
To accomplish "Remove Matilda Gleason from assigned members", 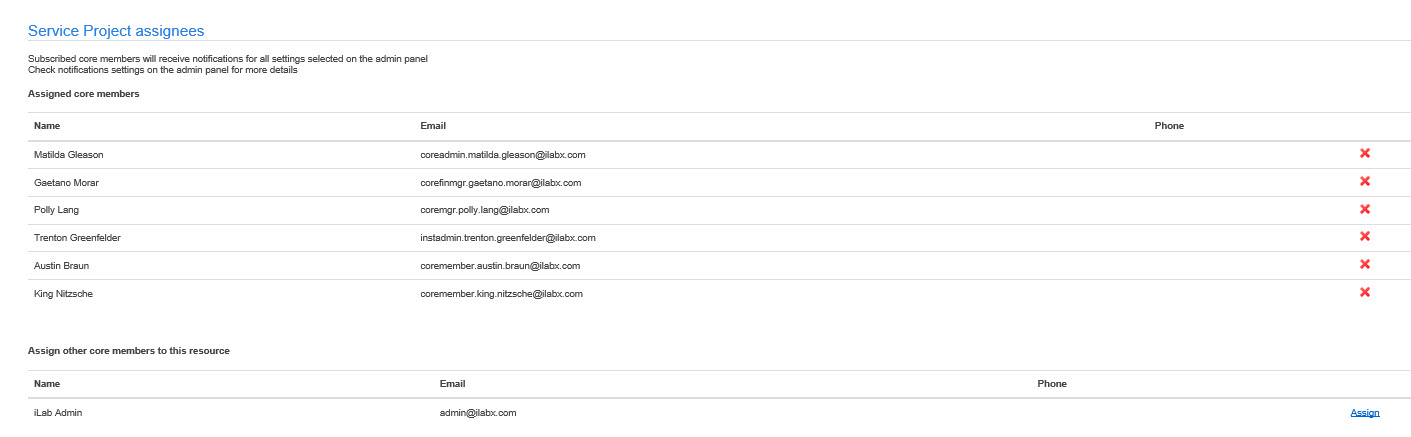I will click(1364, 154).
